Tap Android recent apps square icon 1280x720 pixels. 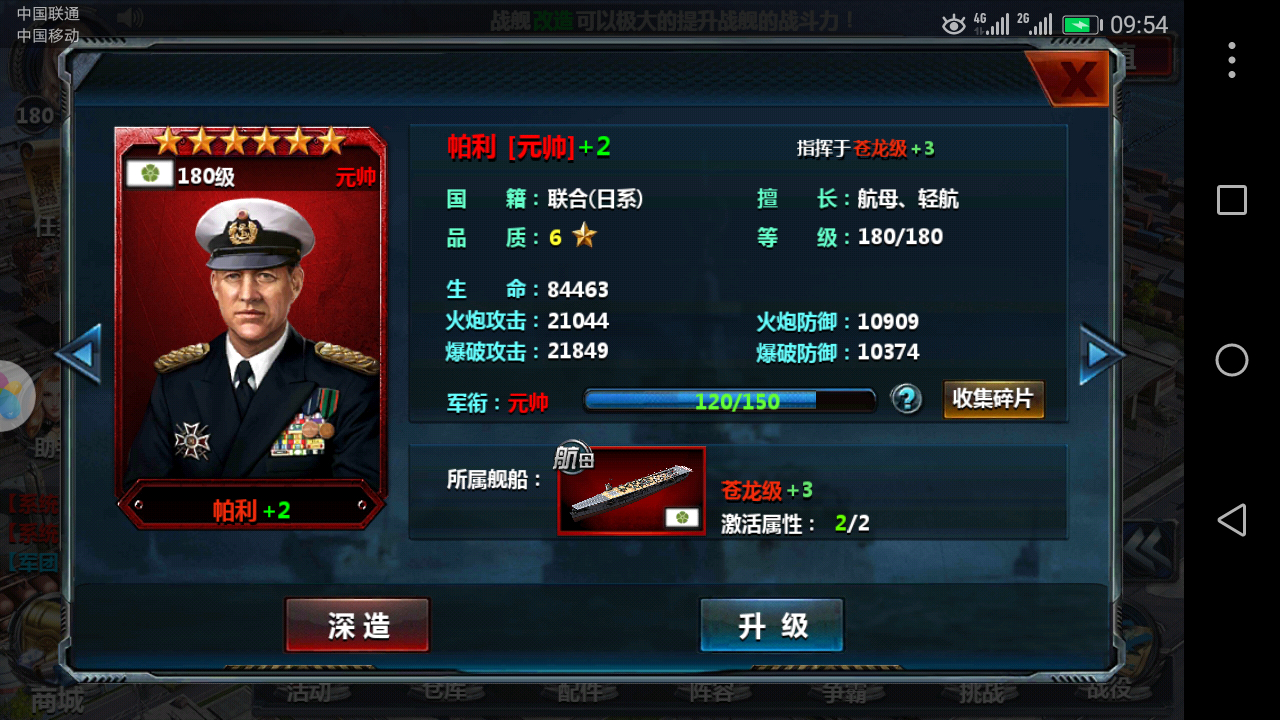tap(1232, 200)
